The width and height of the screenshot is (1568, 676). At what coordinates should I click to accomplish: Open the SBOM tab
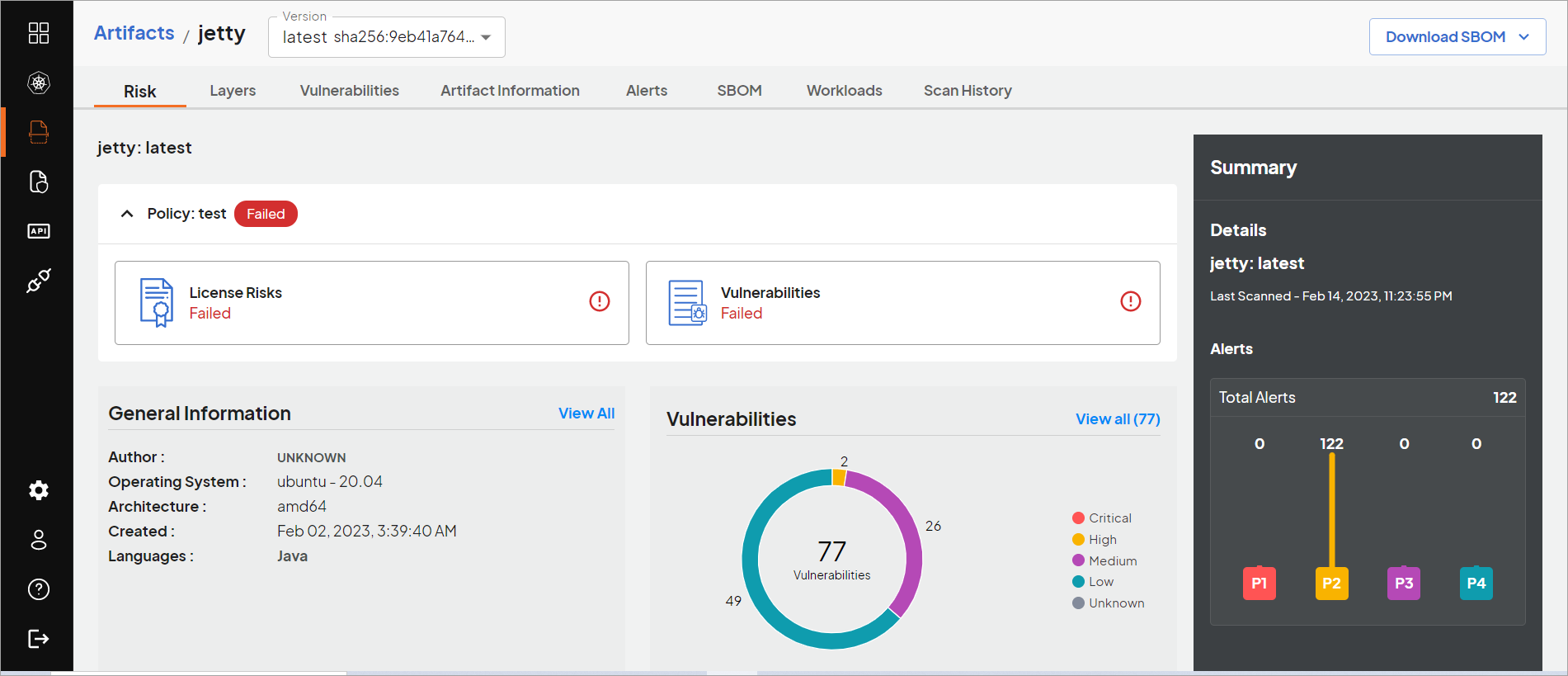click(x=740, y=91)
